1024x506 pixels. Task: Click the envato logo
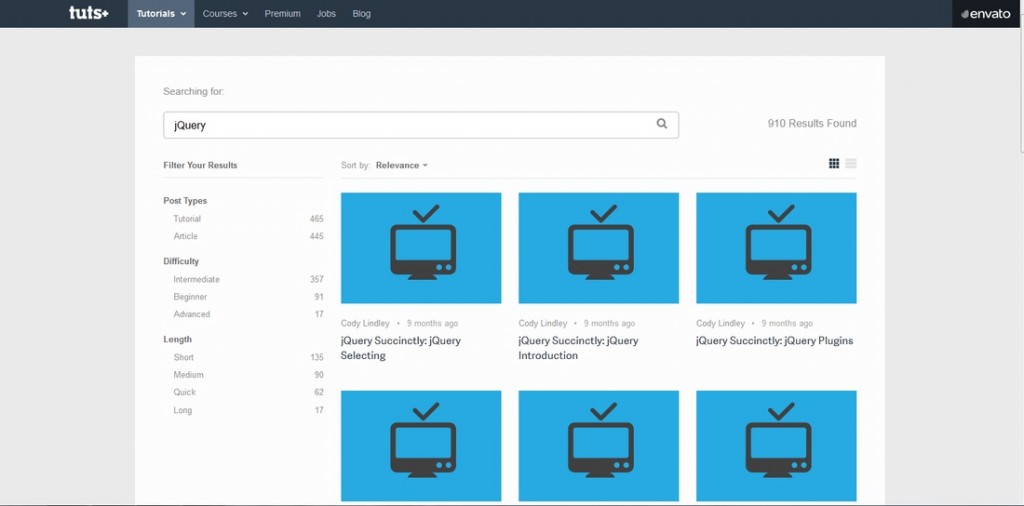tap(986, 14)
